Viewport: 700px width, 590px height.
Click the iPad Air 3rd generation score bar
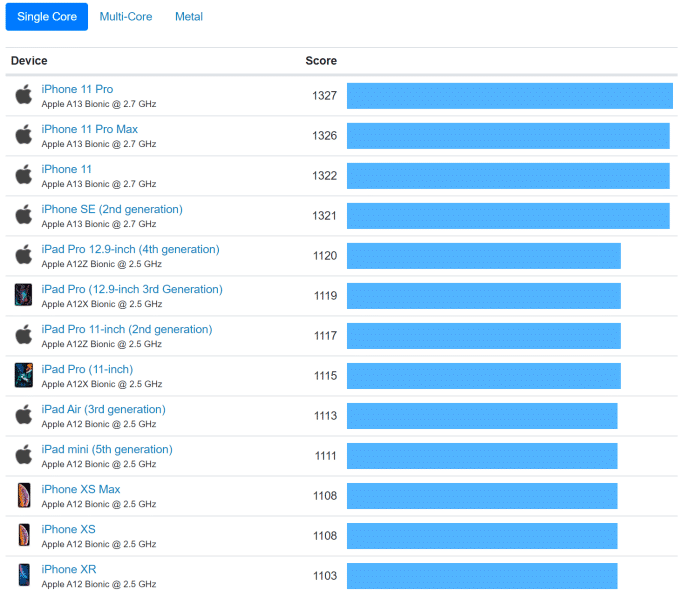(x=482, y=416)
